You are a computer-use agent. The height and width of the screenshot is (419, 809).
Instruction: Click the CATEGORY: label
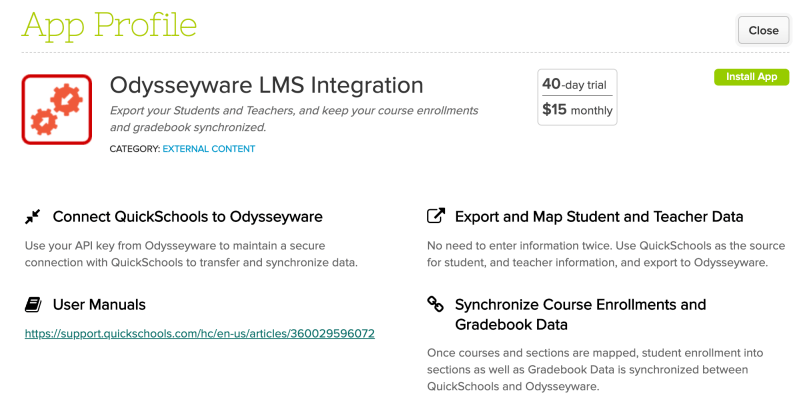pos(135,149)
